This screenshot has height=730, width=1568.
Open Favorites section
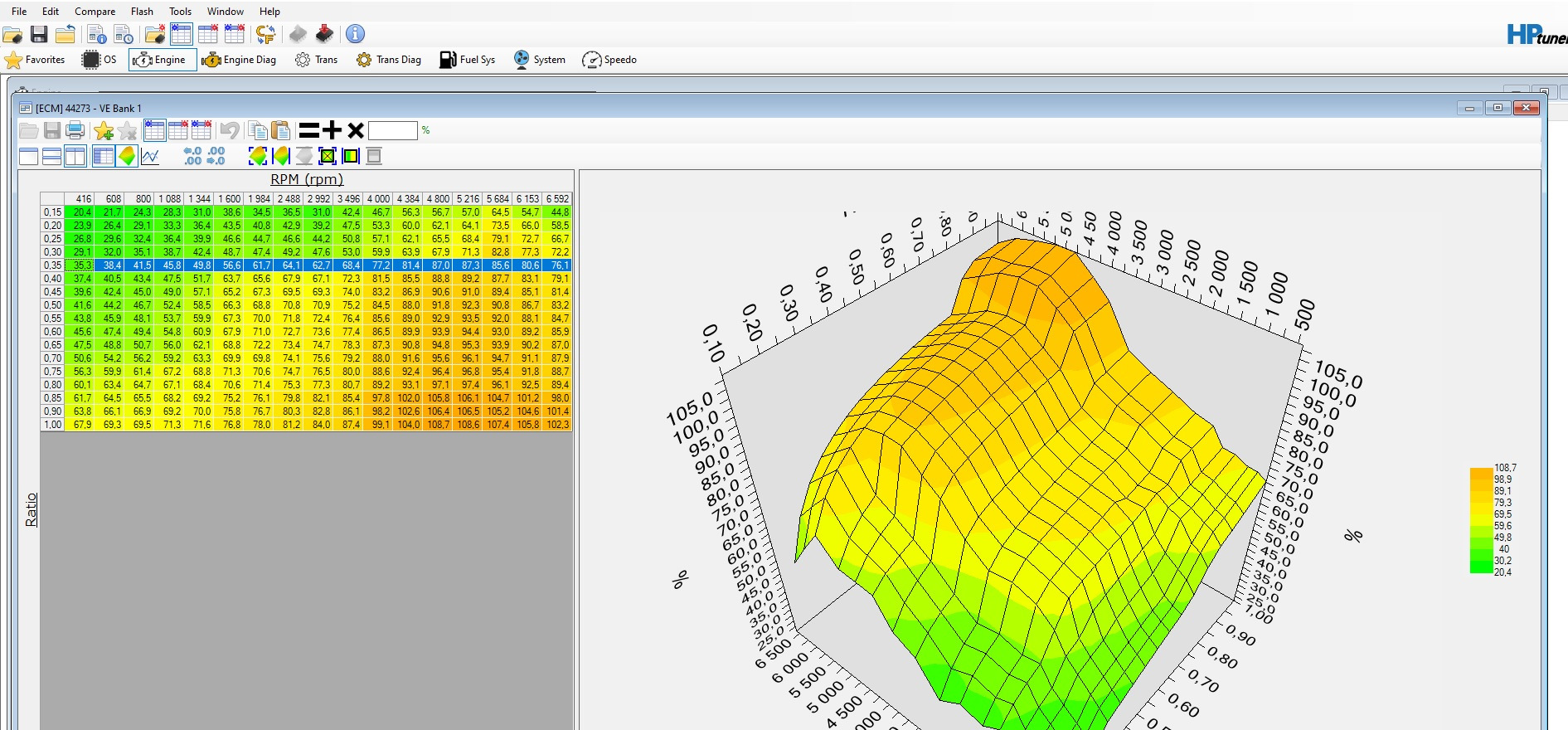35,60
